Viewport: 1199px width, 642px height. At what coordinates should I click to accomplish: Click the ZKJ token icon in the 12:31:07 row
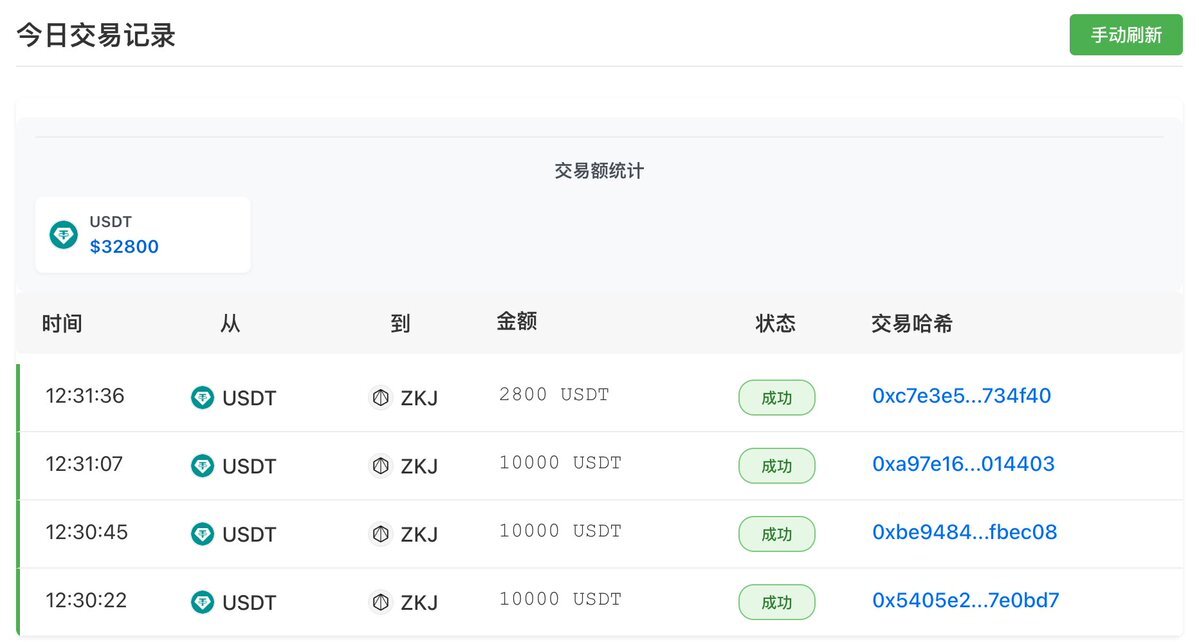pos(380,465)
